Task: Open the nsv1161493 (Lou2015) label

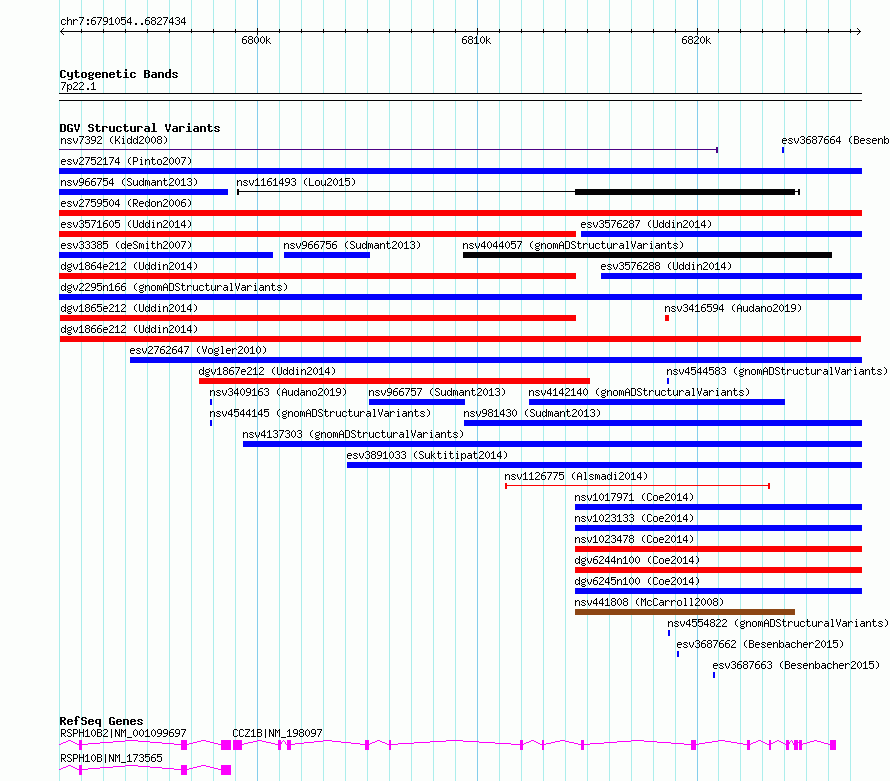Action: coord(296,182)
